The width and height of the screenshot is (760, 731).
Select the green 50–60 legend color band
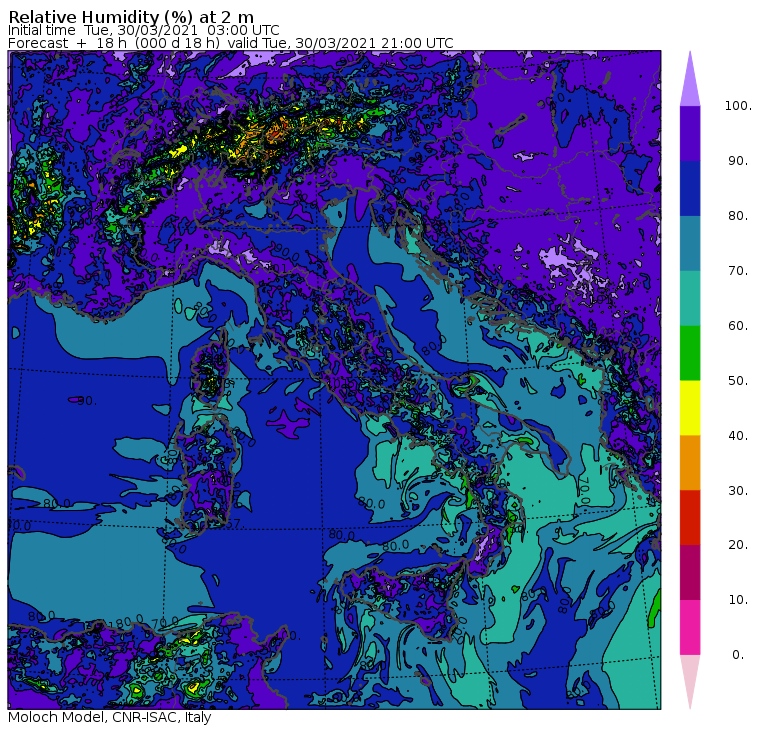(x=690, y=353)
